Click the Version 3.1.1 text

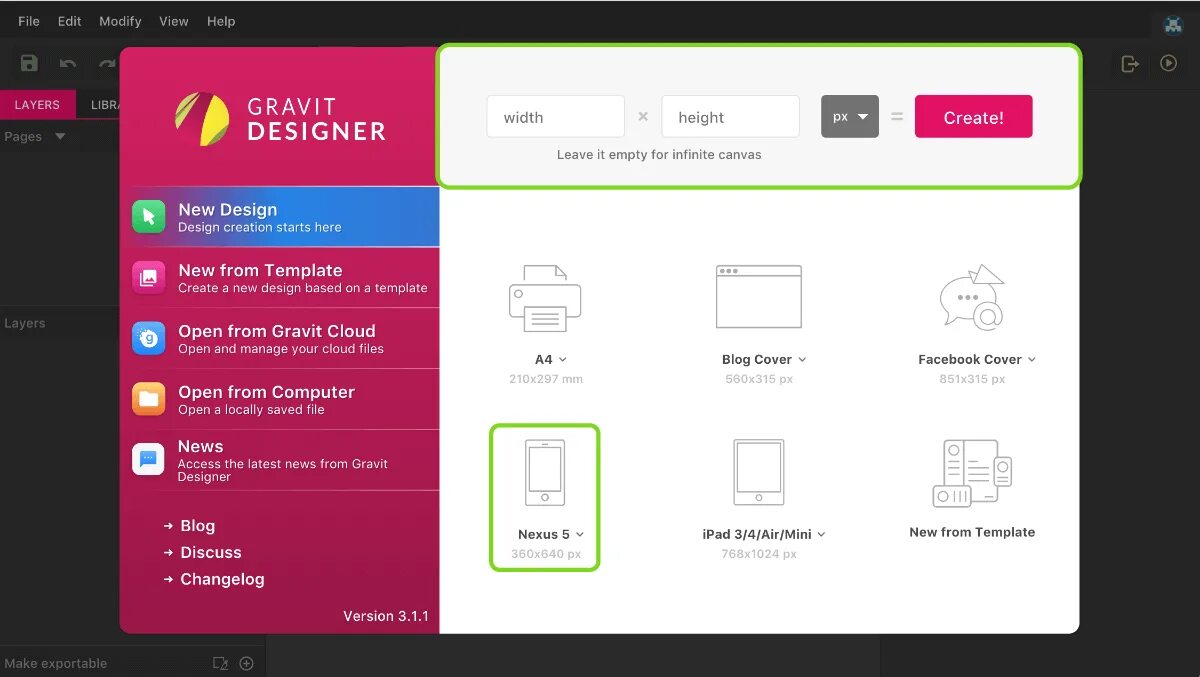386,616
